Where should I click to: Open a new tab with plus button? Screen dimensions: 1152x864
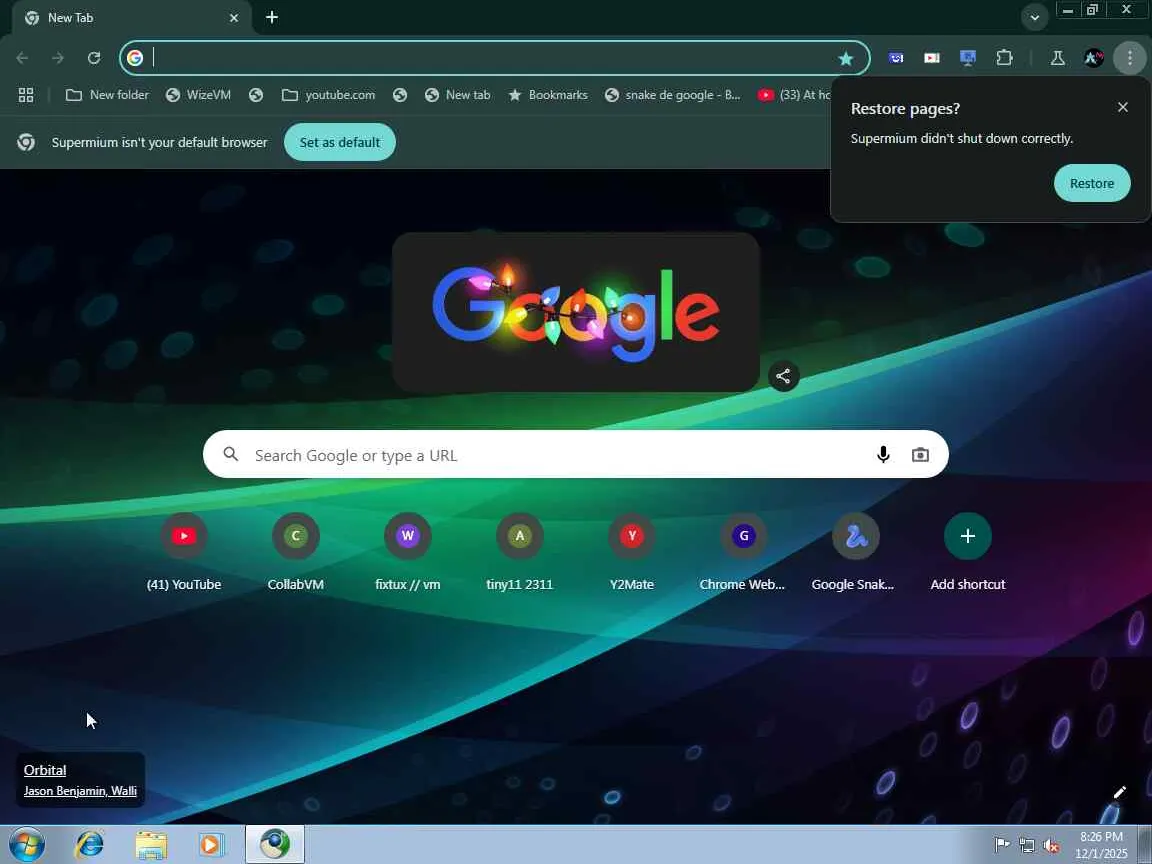tap(272, 17)
